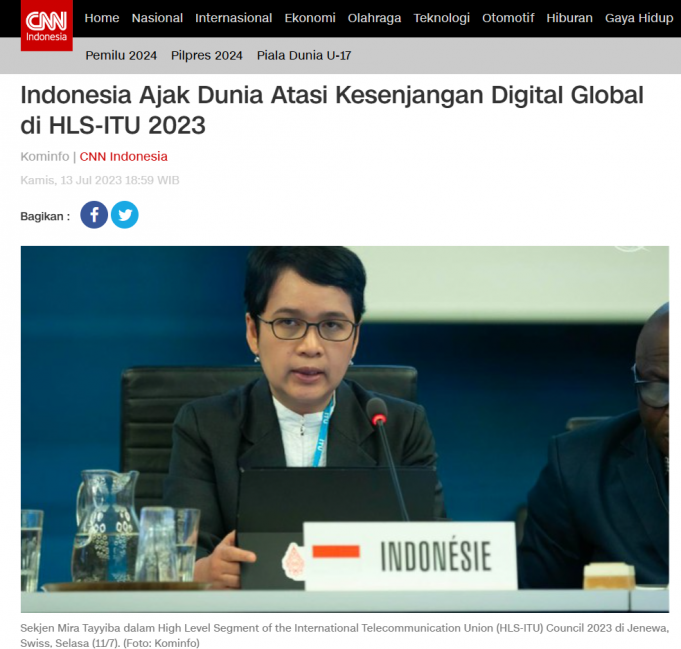Open the Hiburan section

pos(569,18)
